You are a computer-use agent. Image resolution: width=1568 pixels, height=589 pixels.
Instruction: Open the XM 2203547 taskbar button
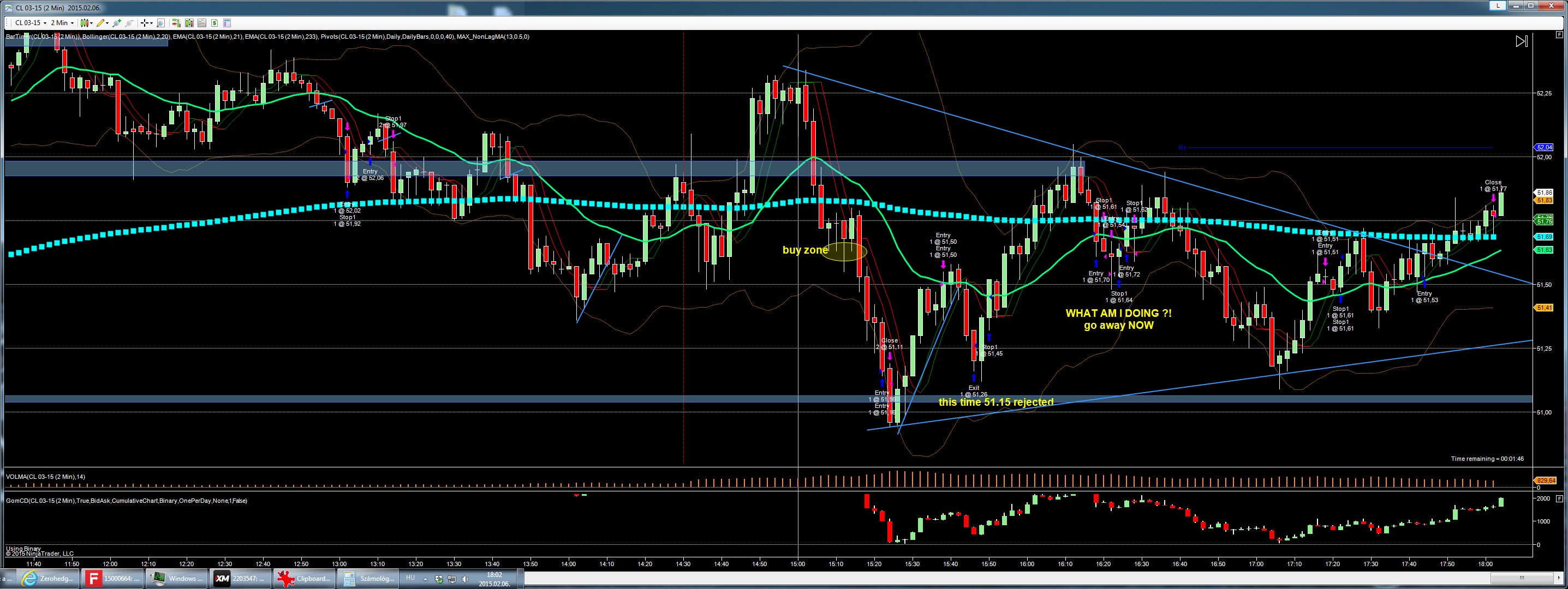[242, 579]
